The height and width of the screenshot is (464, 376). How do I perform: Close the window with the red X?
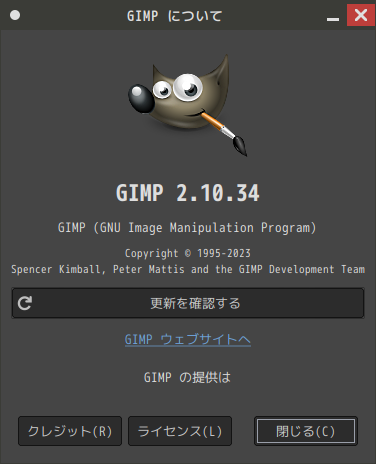point(361,15)
